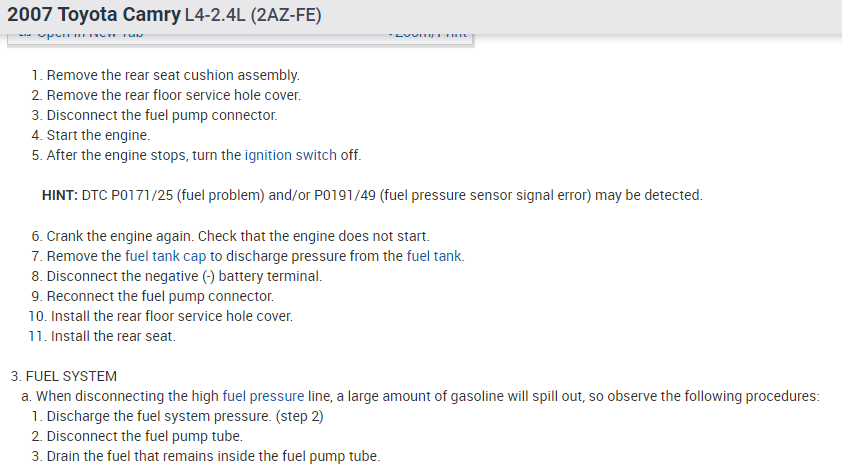The width and height of the screenshot is (842, 473).
Task: Click step "Remove the rear seat cushion assembly"
Action: pos(173,75)
